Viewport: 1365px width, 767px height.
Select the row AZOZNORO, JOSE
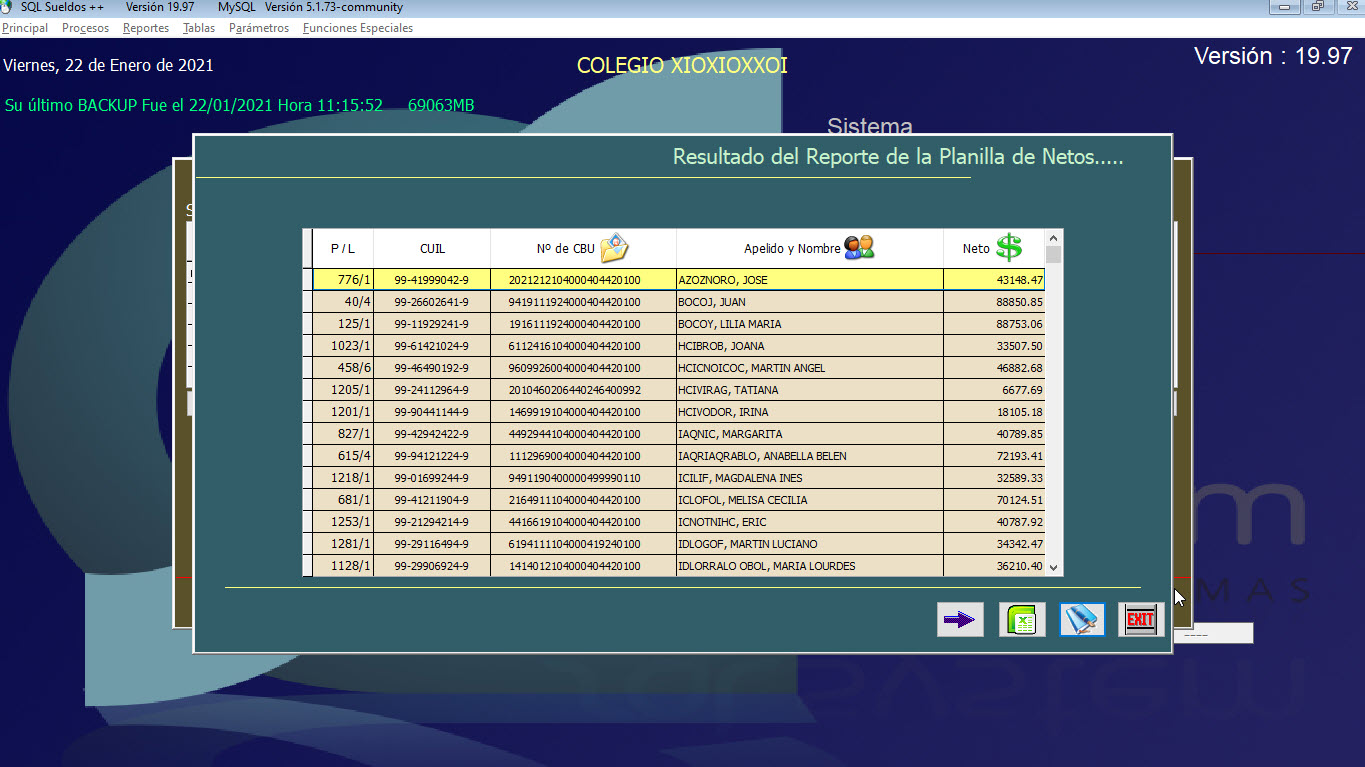pyautogui.click(x=679, y=280)
